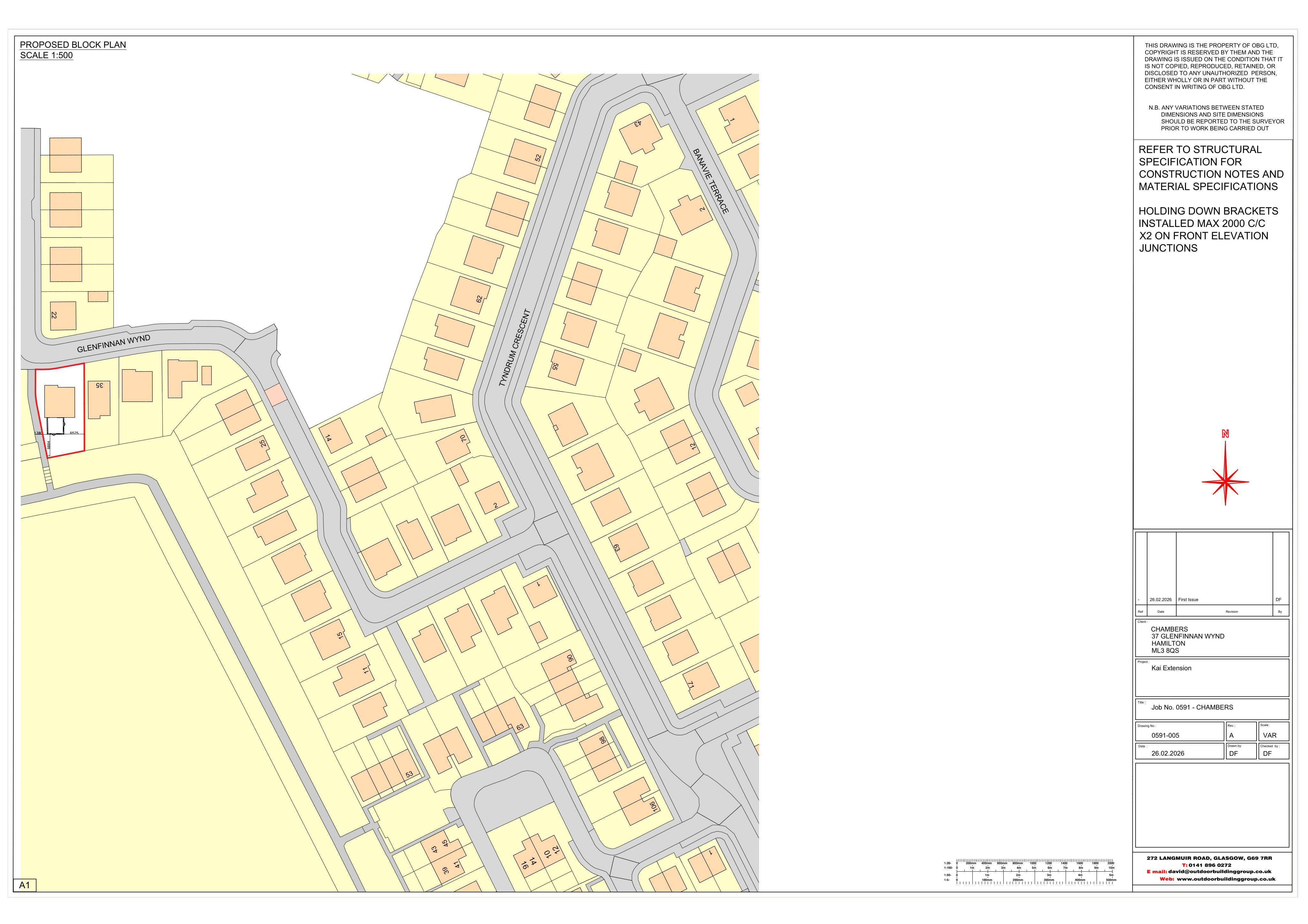1308x924 pixels.
Task: Click the 'VAR' scale value
Action: click(1270, 735)
